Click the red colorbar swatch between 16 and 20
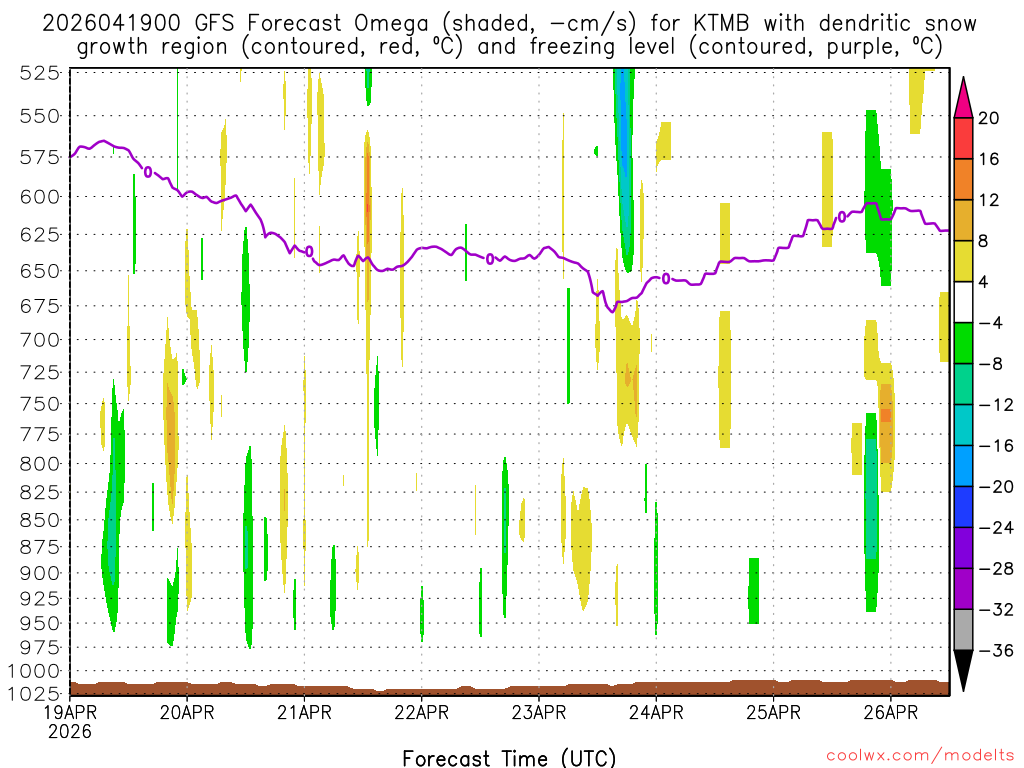 [x=963, y=138]
